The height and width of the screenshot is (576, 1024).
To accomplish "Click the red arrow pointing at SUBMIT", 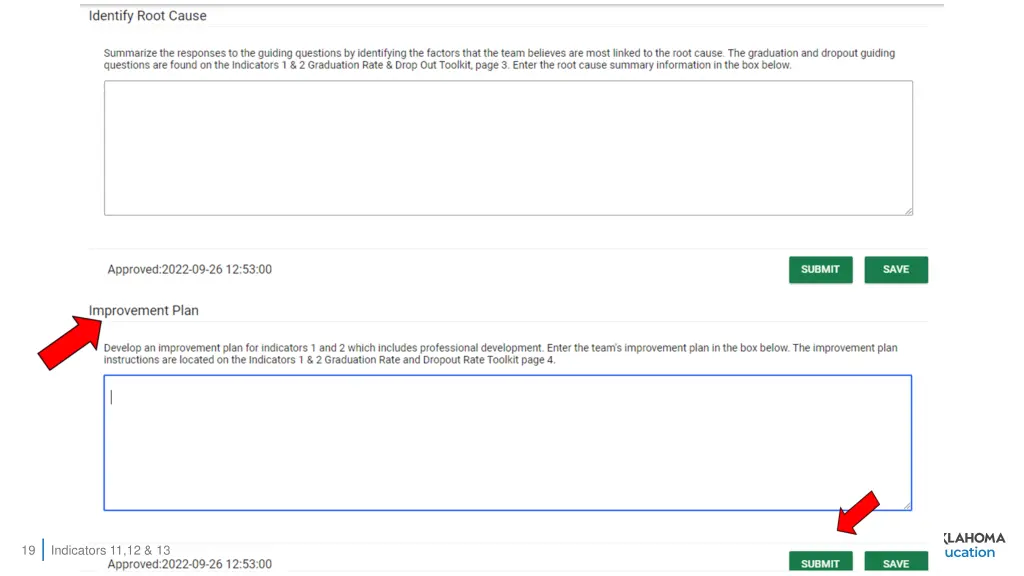I will 858,513.
